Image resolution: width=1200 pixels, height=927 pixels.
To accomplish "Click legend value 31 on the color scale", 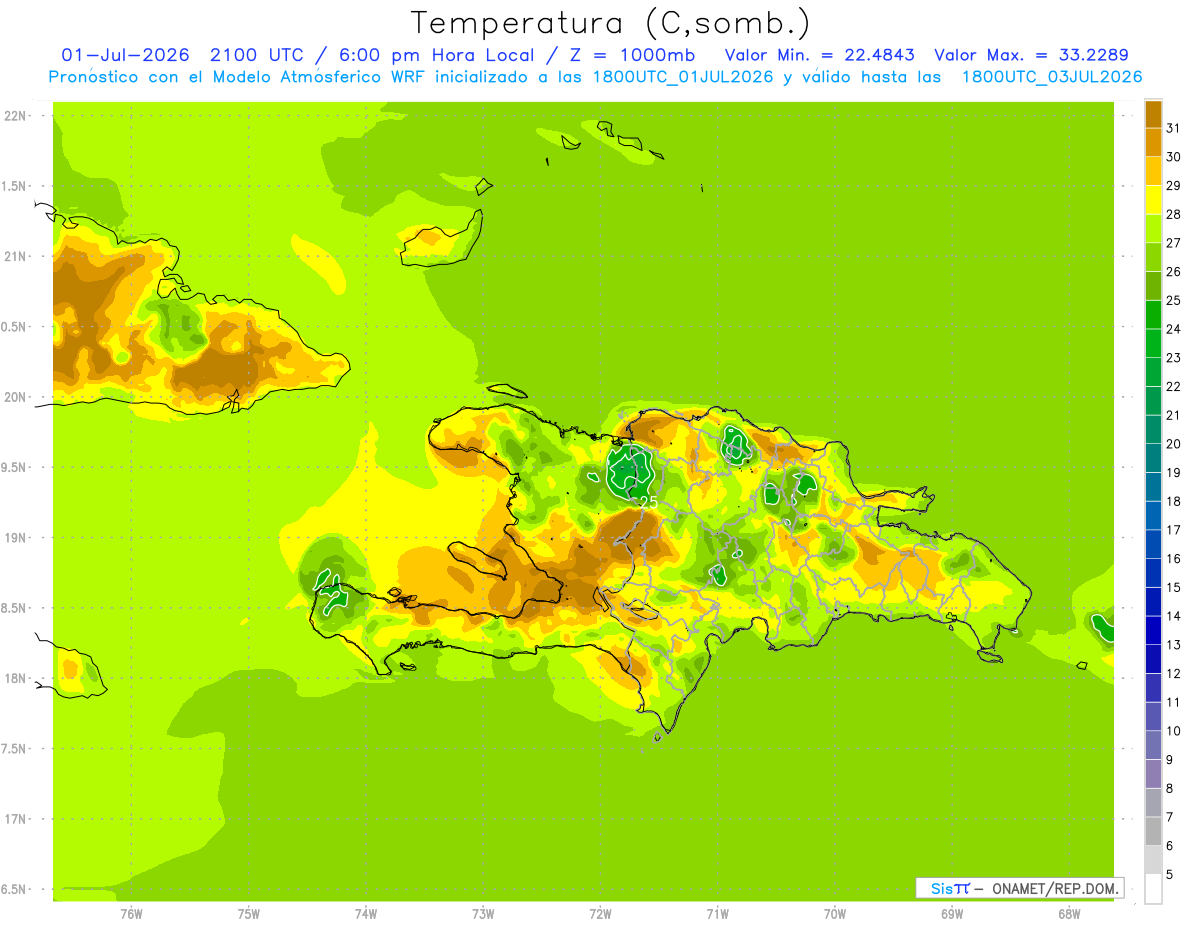I will pos(1174,128).
